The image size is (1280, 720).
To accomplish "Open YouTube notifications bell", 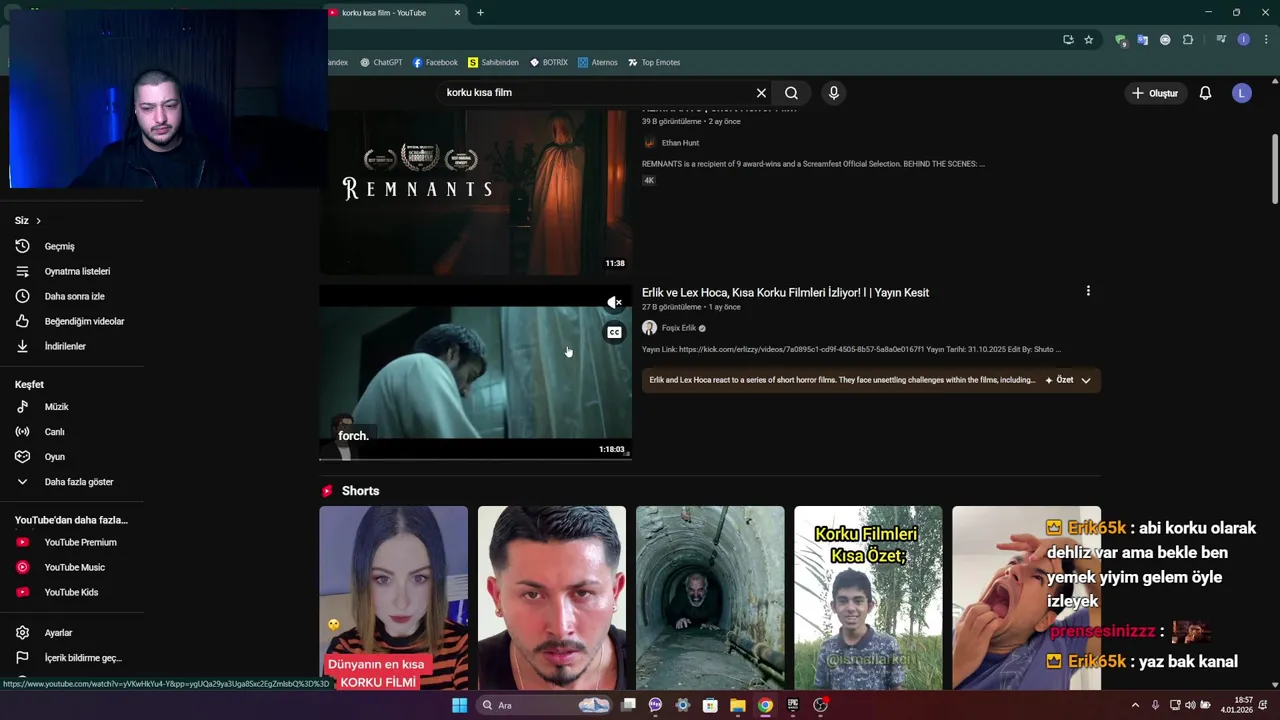I will (x=1205, y=93).
